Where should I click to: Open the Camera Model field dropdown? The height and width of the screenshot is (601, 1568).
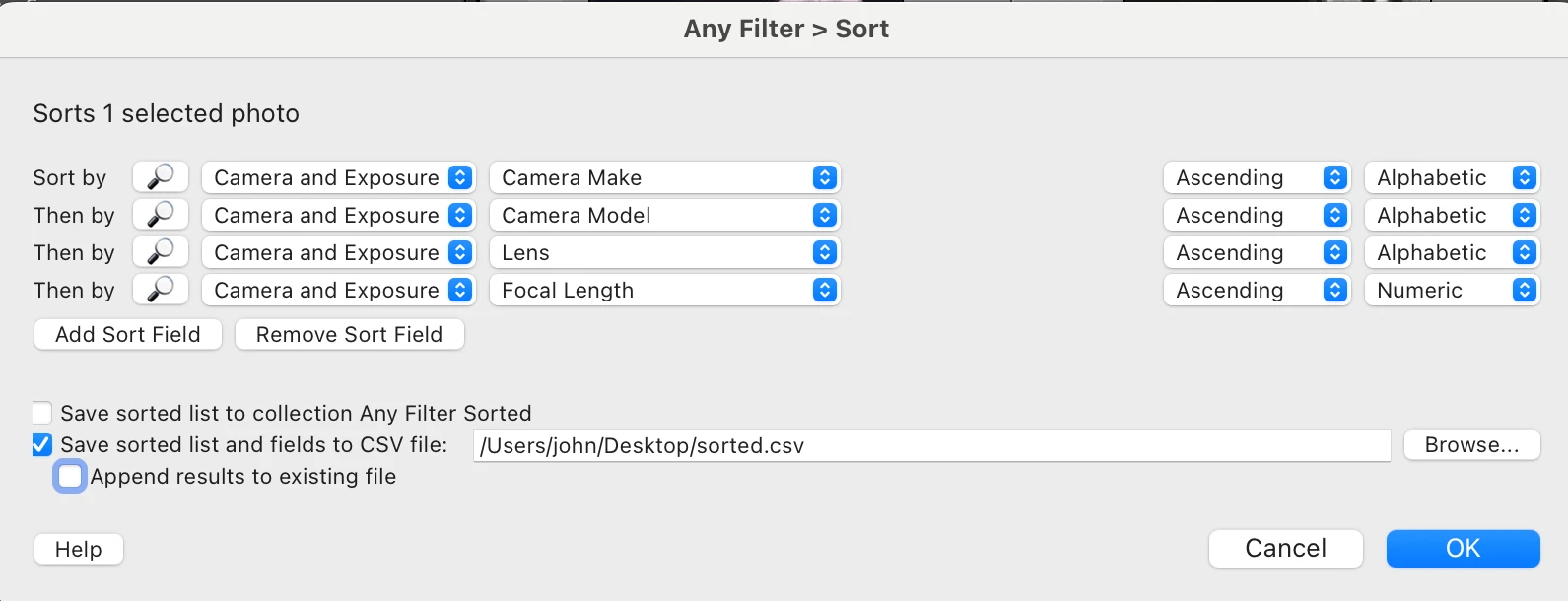(x=664, y=215)
